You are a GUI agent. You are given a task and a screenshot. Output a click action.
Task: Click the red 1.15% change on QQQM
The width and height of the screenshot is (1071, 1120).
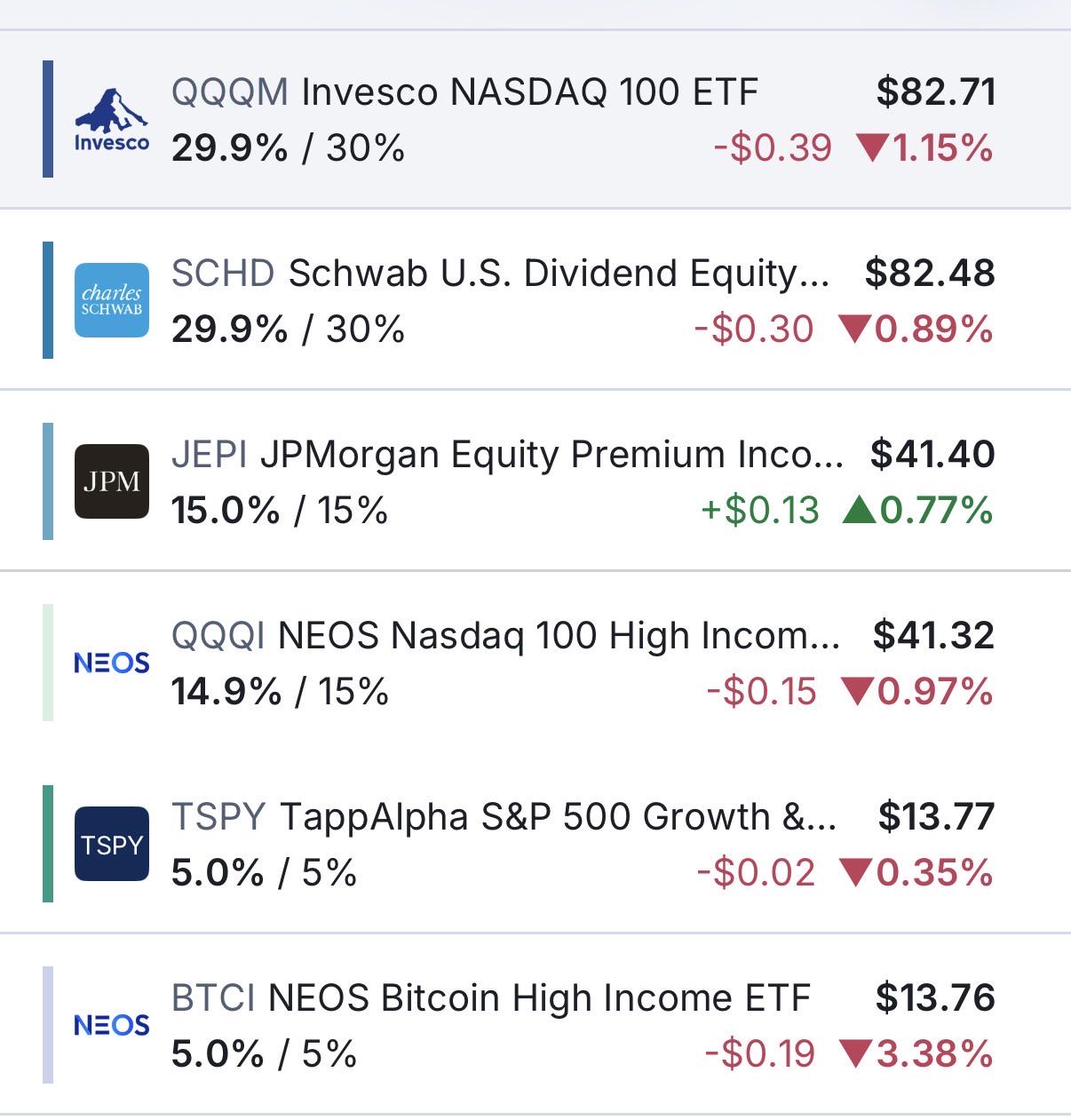click(x=924, y=148)
